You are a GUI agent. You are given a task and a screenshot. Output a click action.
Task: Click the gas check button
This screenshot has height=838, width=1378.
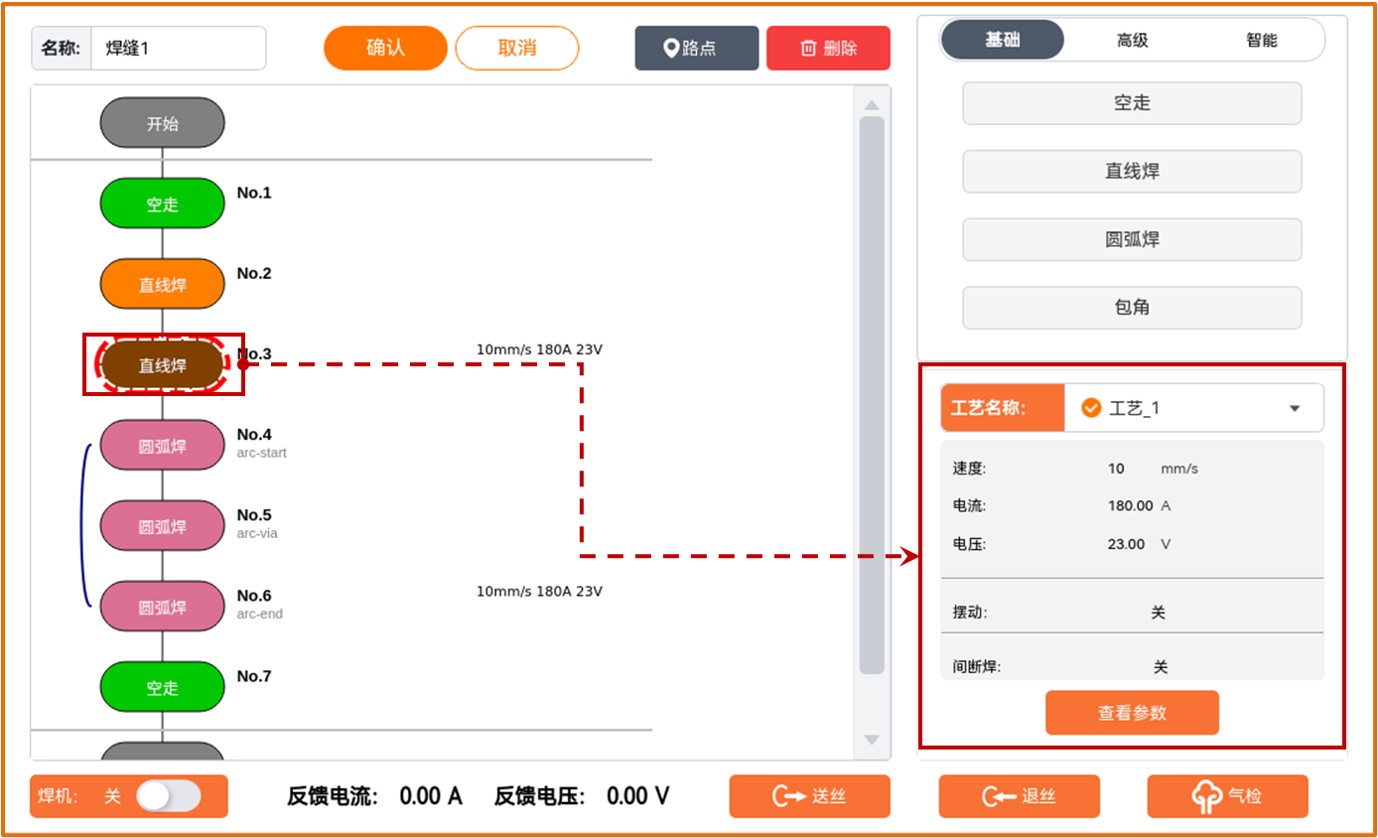[x=1227, y=796]
